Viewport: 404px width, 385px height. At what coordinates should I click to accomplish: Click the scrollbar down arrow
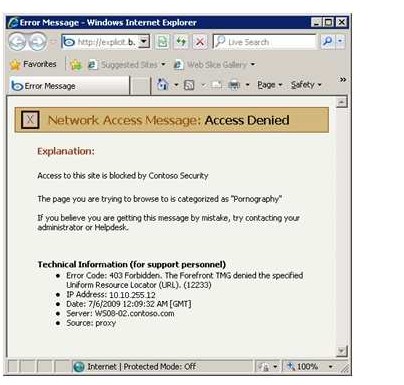pos(342,351)
